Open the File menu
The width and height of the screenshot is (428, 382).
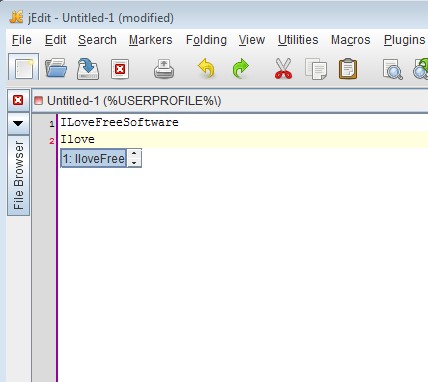pos(22,40)
